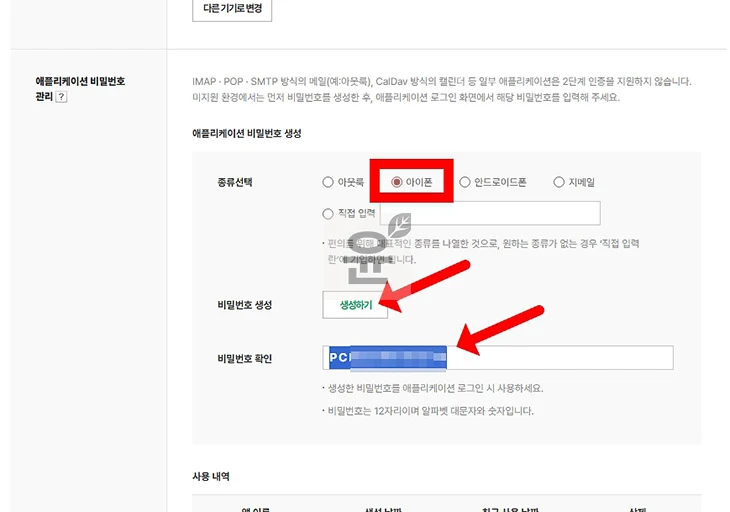Click the 비밀번호 확인 field

click(x=498, y=357)
